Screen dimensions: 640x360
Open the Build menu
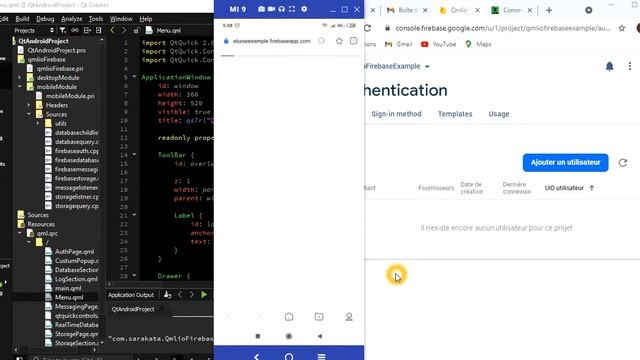point(22,19)
